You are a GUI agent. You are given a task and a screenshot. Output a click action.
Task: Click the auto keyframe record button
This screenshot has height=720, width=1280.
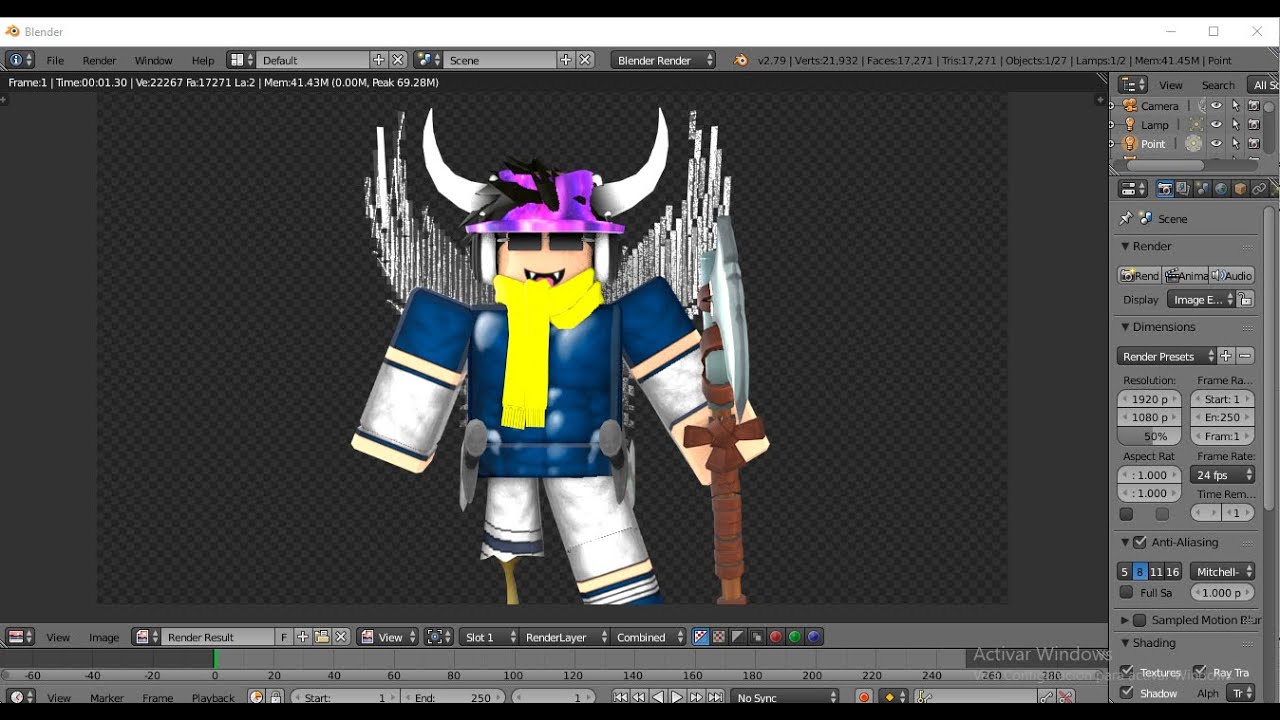(x=864, y=697)
